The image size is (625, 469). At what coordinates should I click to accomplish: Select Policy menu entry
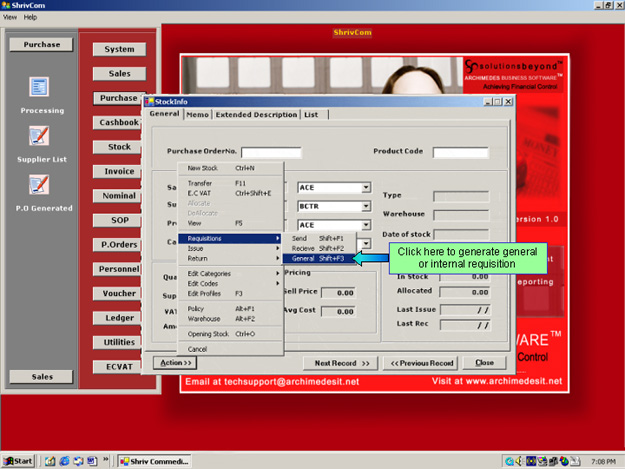pyautogui.click(x=230, y=308)
